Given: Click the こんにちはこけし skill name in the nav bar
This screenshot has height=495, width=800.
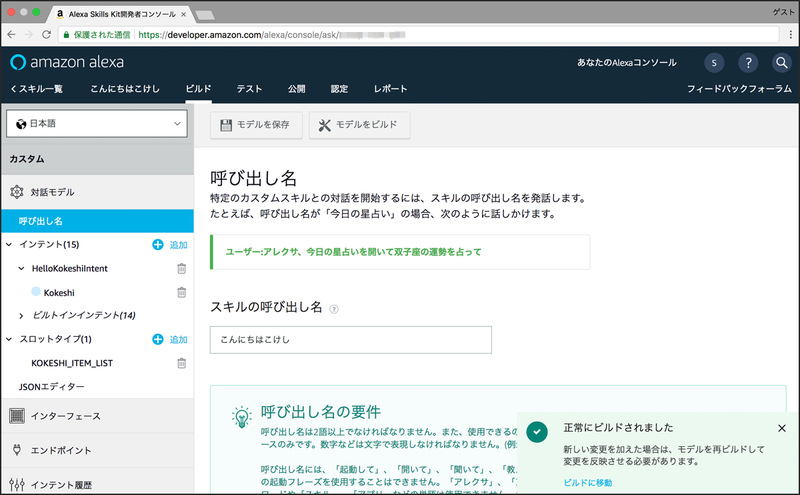Looking at the screenshot, I should tap(125, 89).
